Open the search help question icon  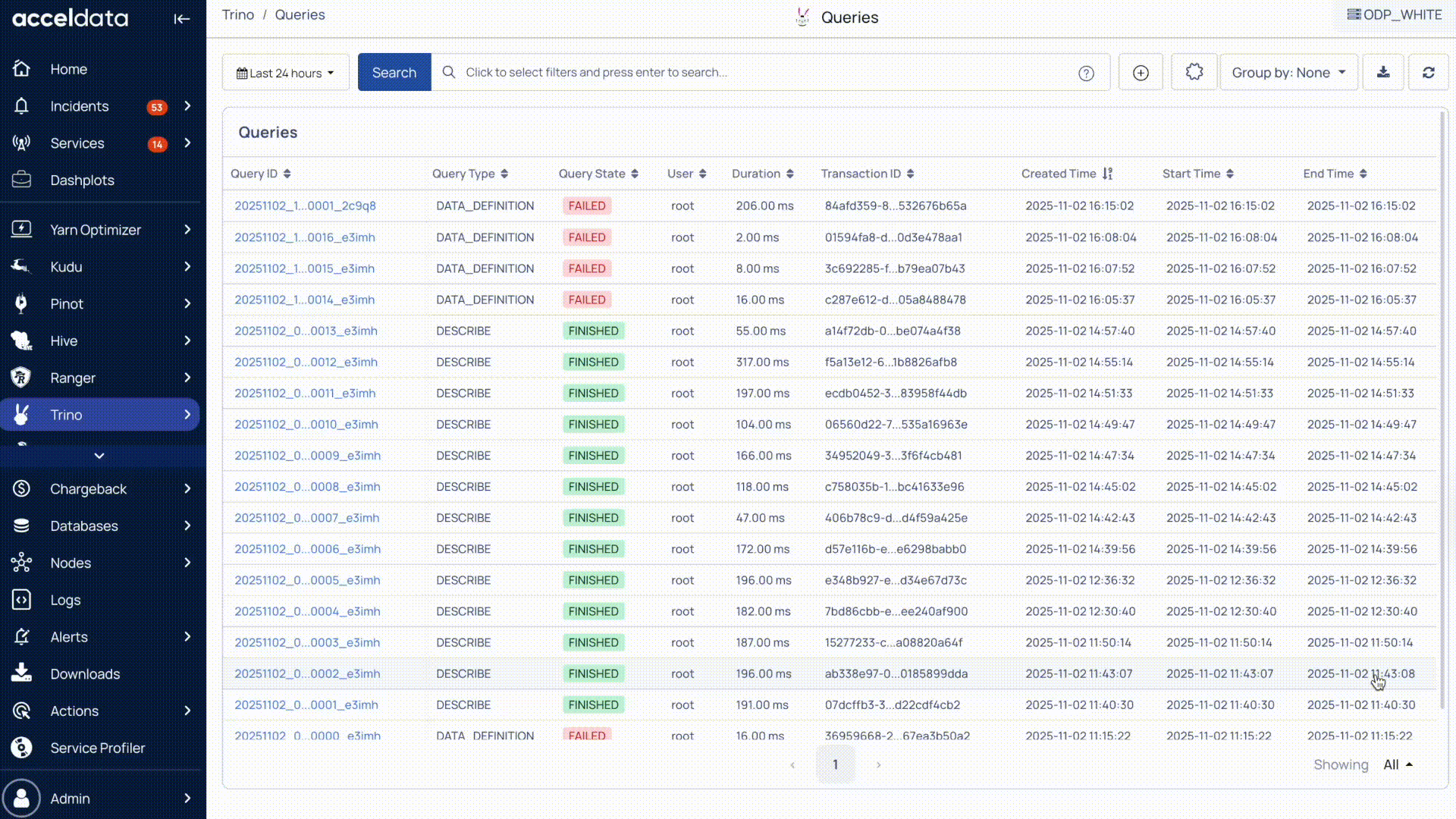(1086, 73)
